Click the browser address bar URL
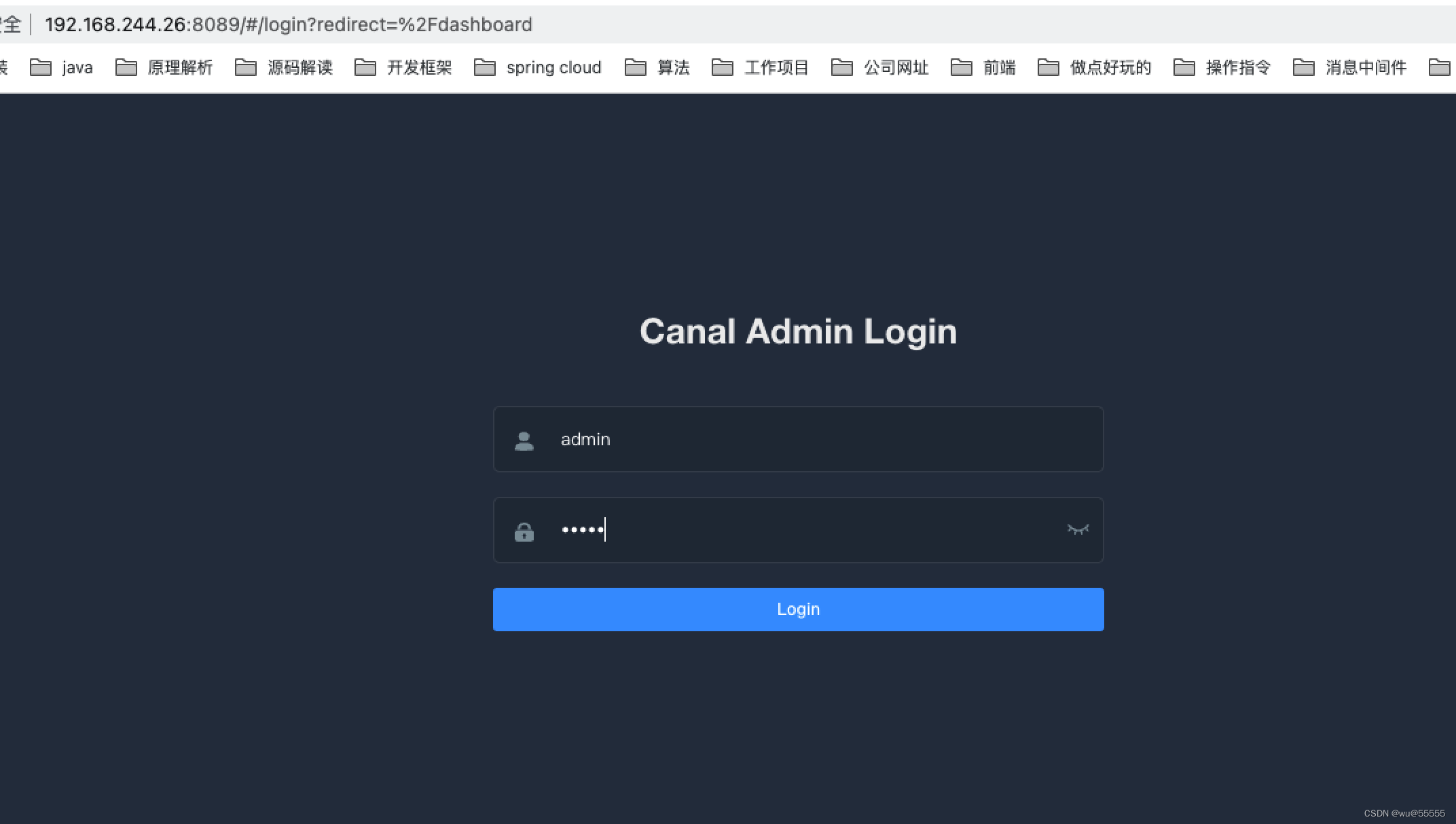Screen dimensions: 1456x824 coord(289,24)
